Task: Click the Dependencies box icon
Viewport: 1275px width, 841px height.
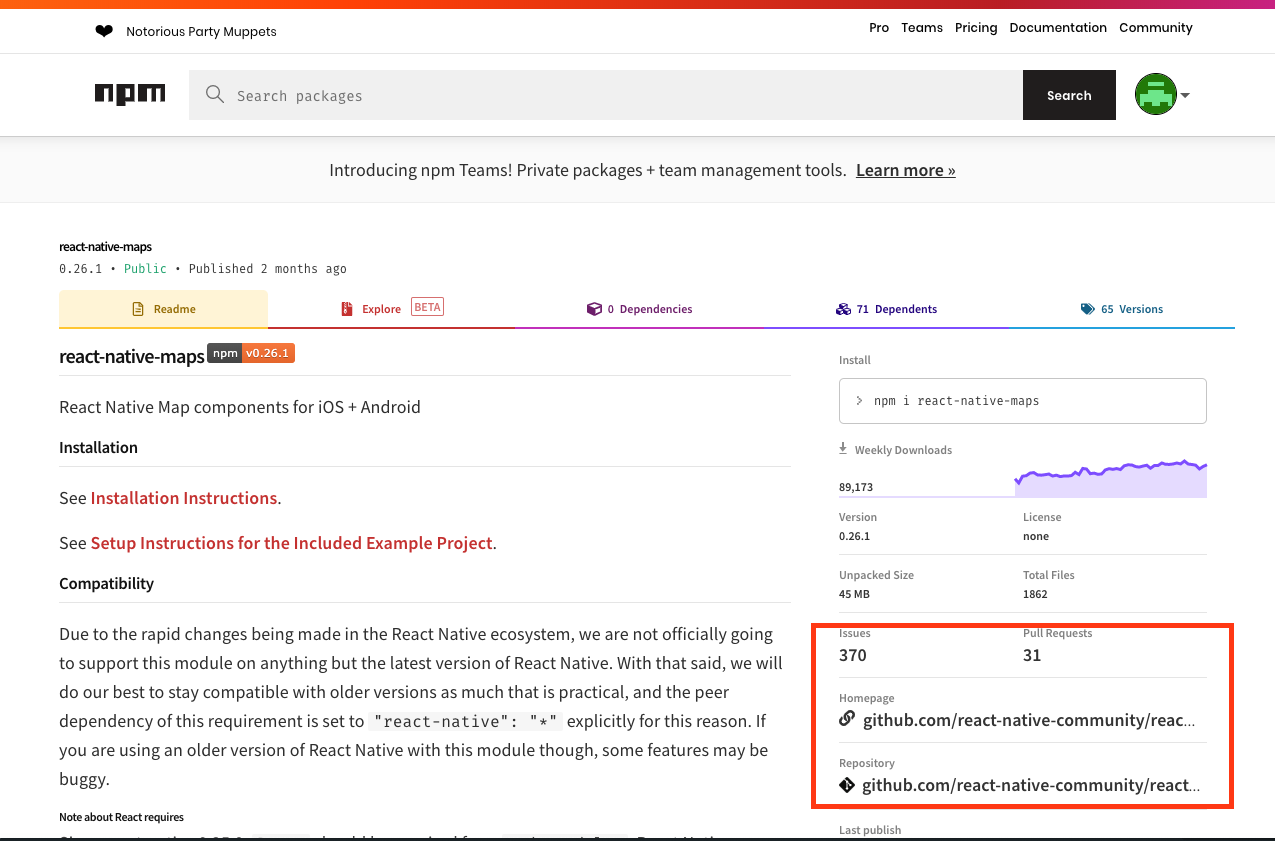Action: click(x=594, y=309)
